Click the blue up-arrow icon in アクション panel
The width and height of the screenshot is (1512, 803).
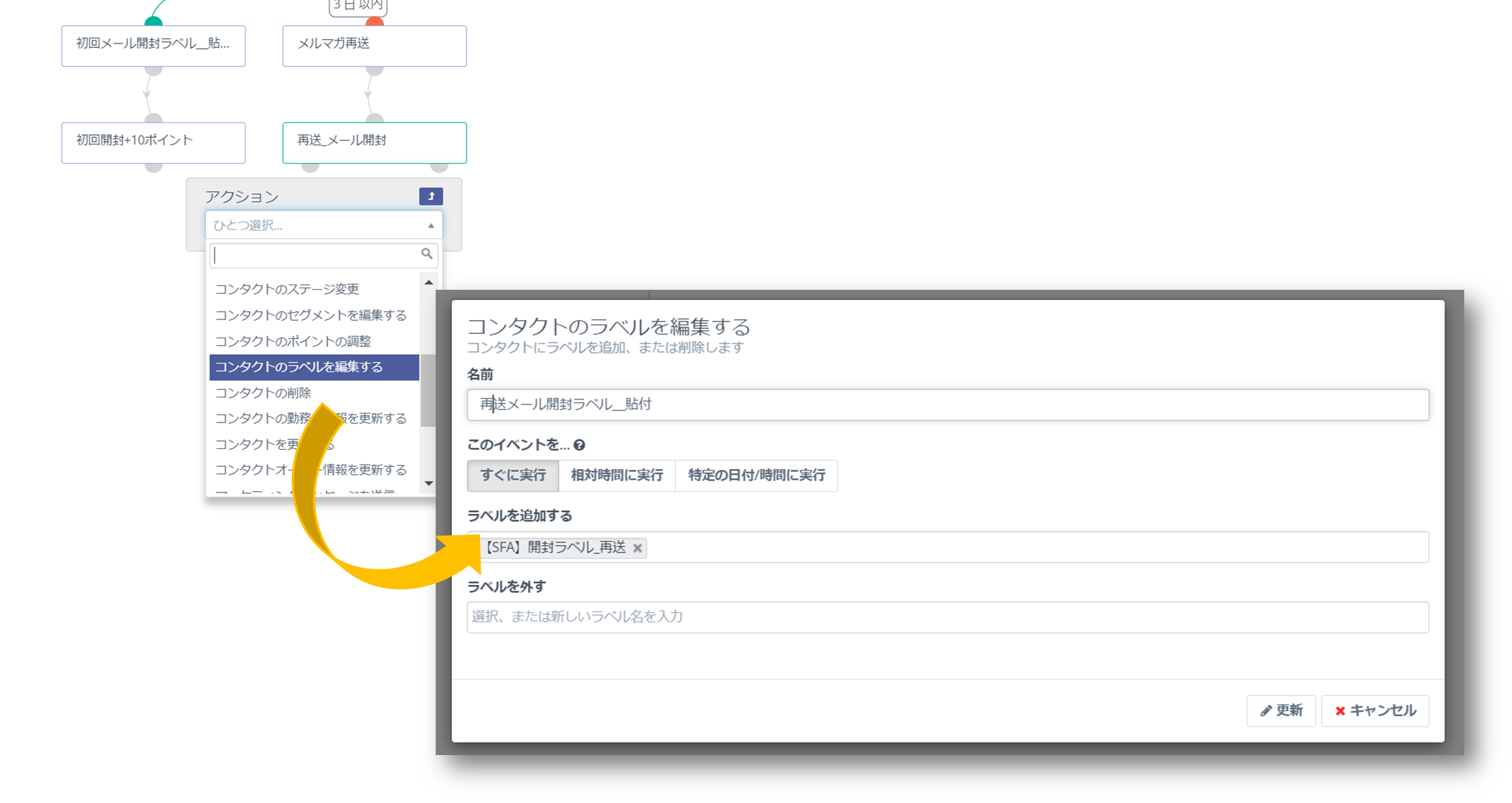431,196
